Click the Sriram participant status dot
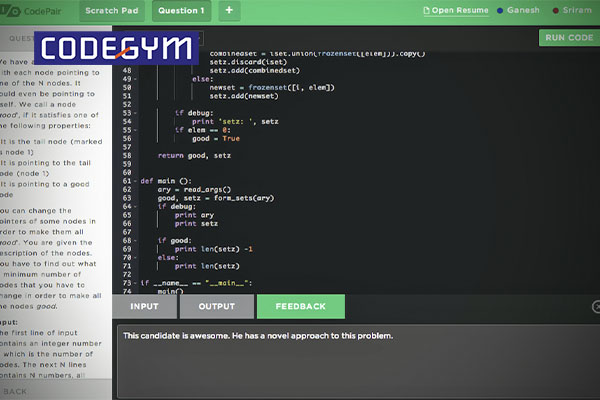Screen dimensions: 600x400 554,11
